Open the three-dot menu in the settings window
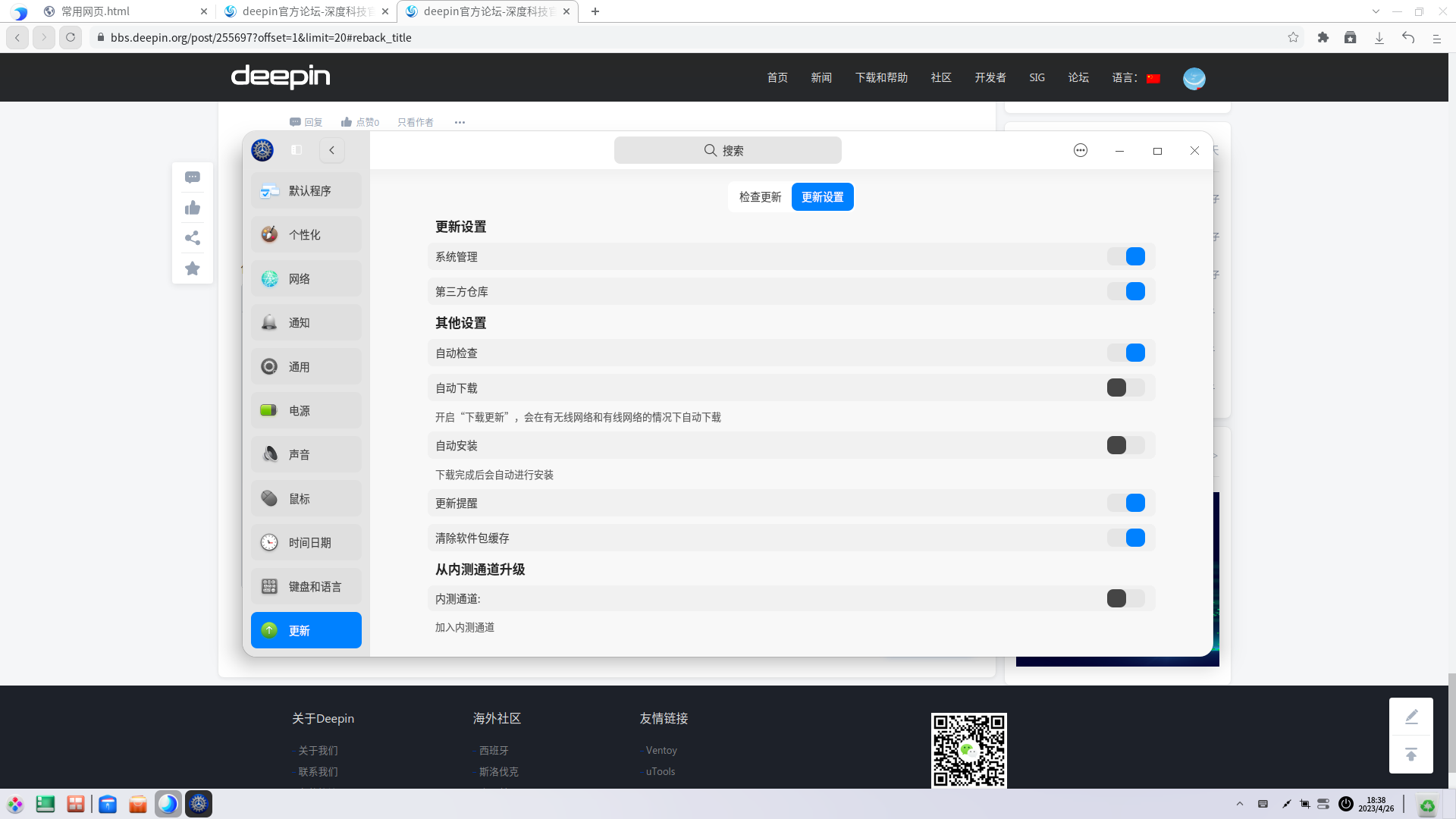Image resolution: width=1456 pixels, height=819 pixels. tap(1080, 150)
